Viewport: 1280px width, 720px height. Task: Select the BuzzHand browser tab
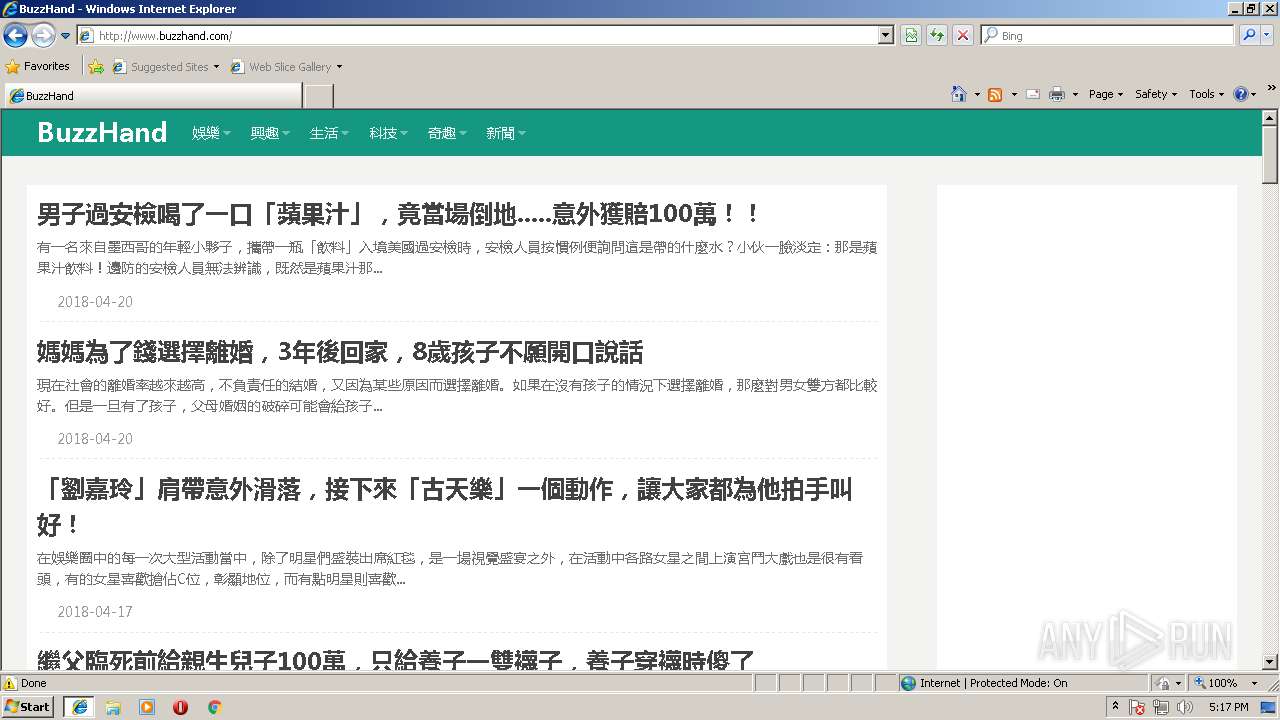(153, 96)
